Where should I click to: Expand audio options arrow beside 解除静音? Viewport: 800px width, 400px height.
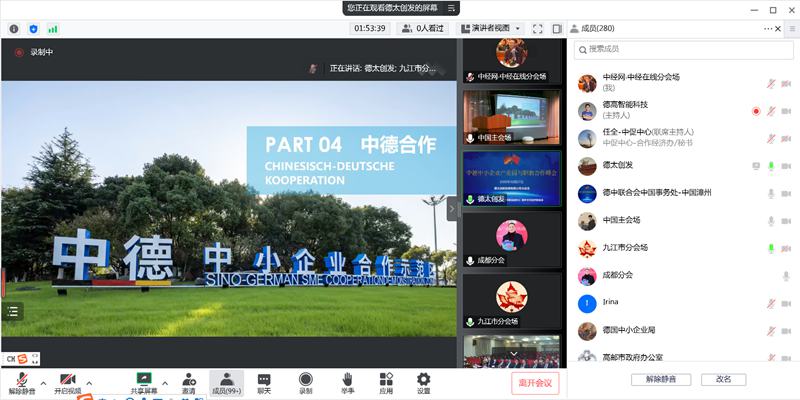click(43, 383)
